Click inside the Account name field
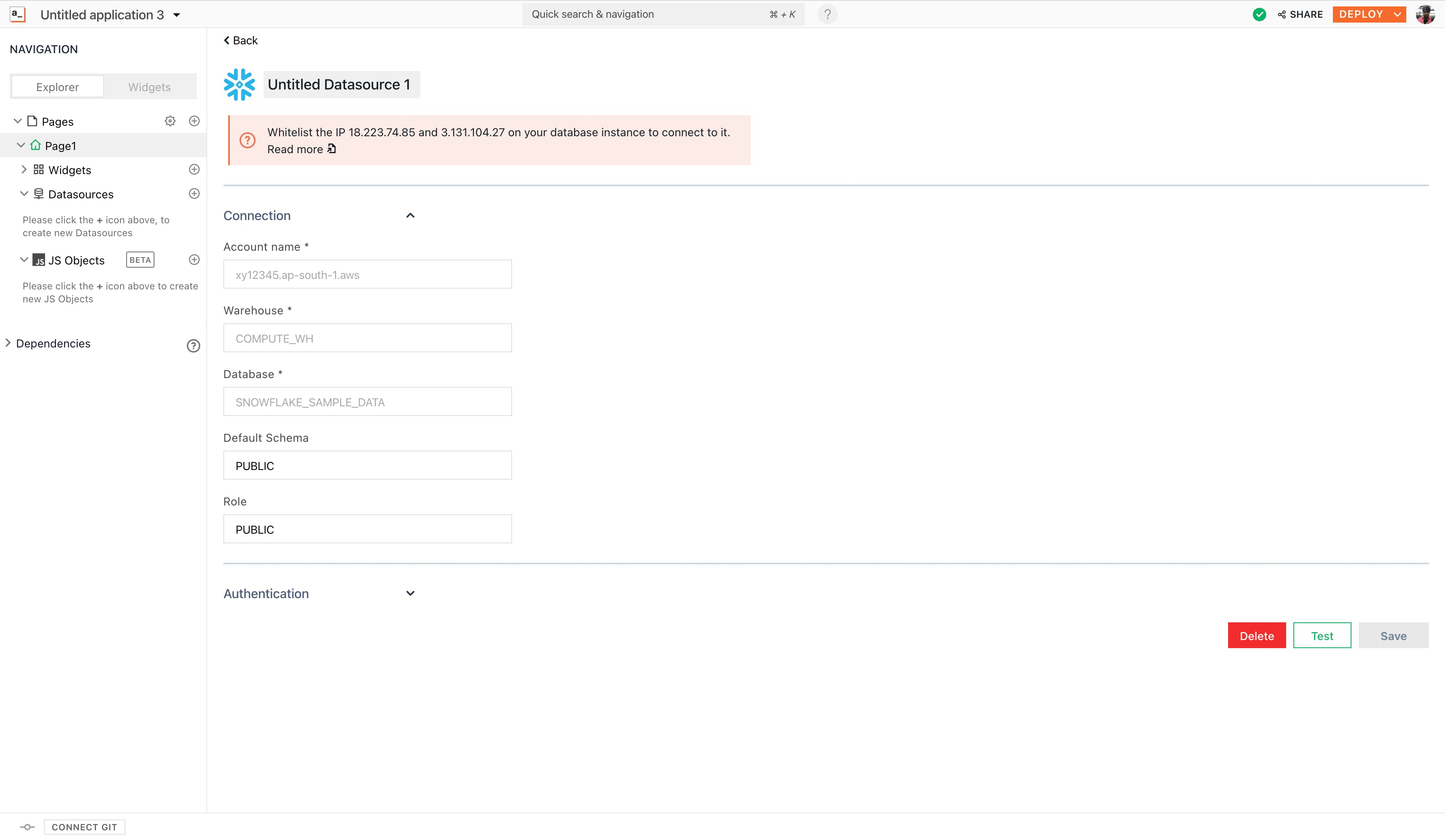Screen dimensions: 1445x840 pos(367,274)
